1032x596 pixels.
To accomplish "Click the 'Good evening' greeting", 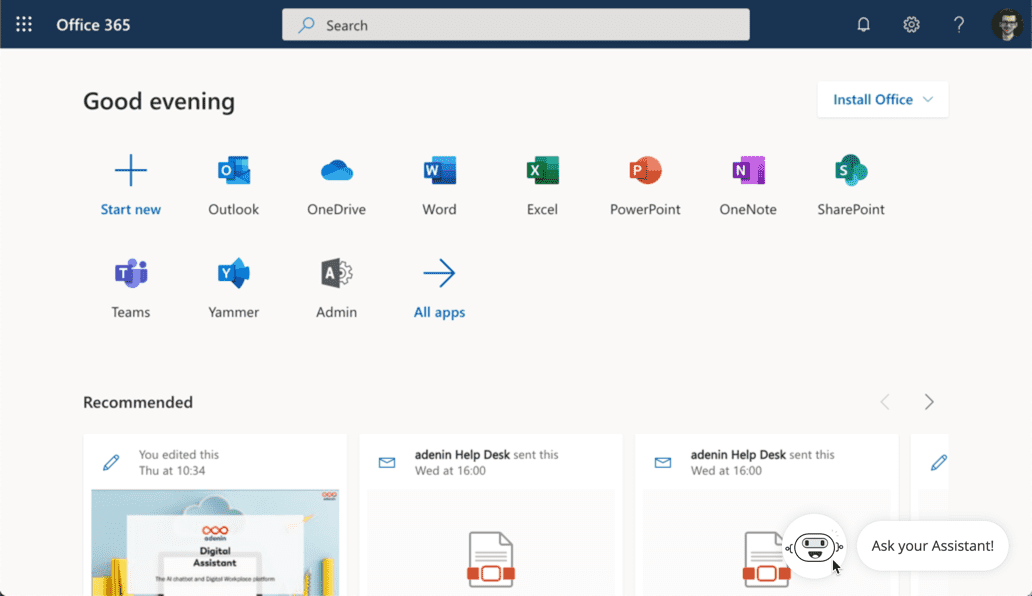I will [x=159, y=101].
